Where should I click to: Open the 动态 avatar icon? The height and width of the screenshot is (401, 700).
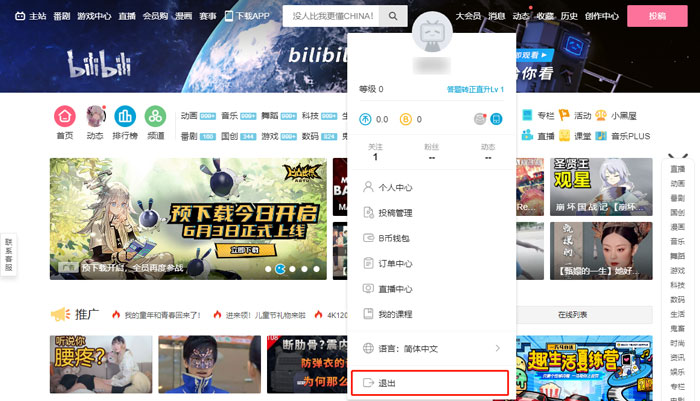pyautogui.click(x=95, y=116)
